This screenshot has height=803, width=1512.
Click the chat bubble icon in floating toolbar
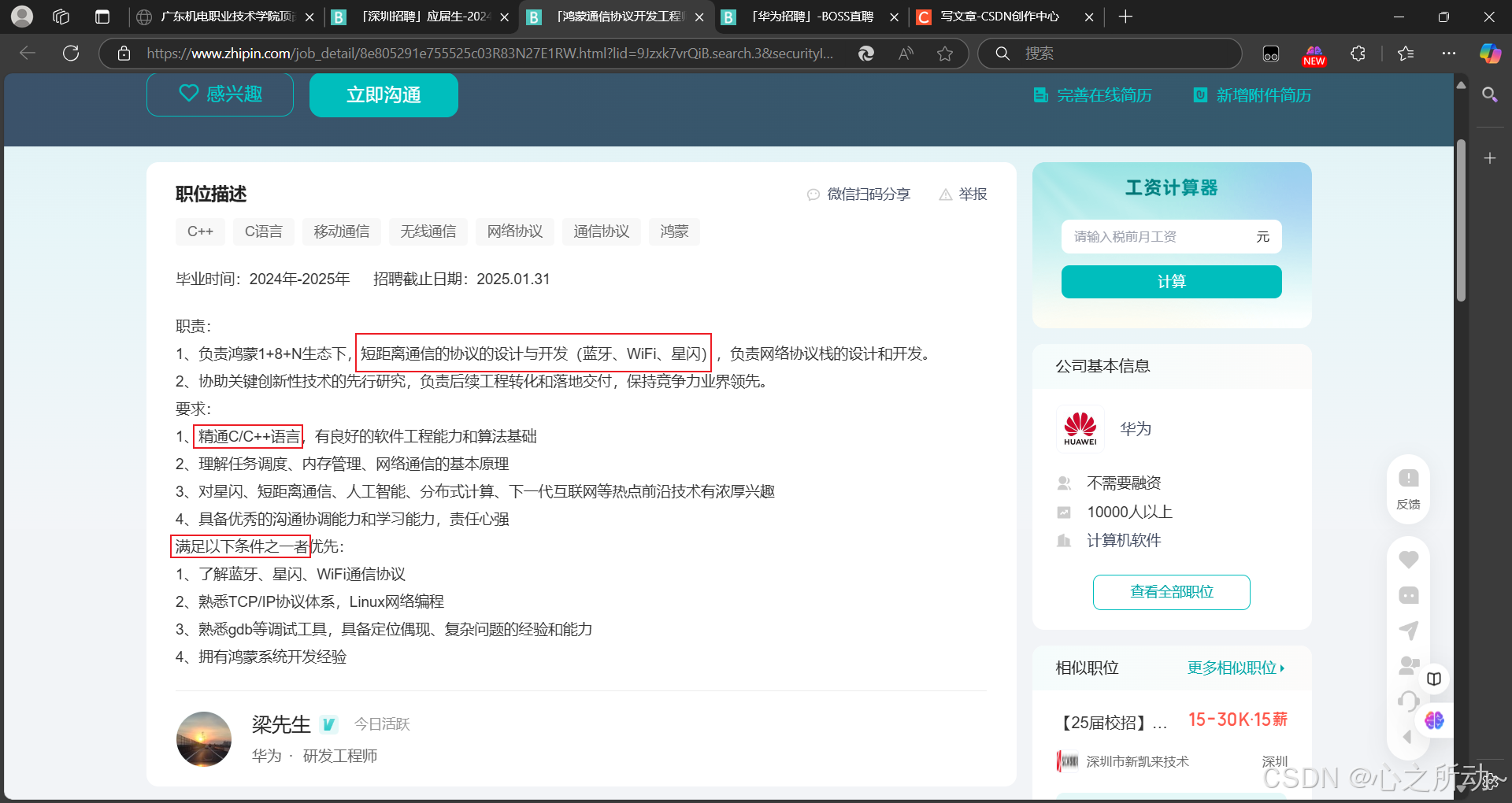coord(1409,595)
